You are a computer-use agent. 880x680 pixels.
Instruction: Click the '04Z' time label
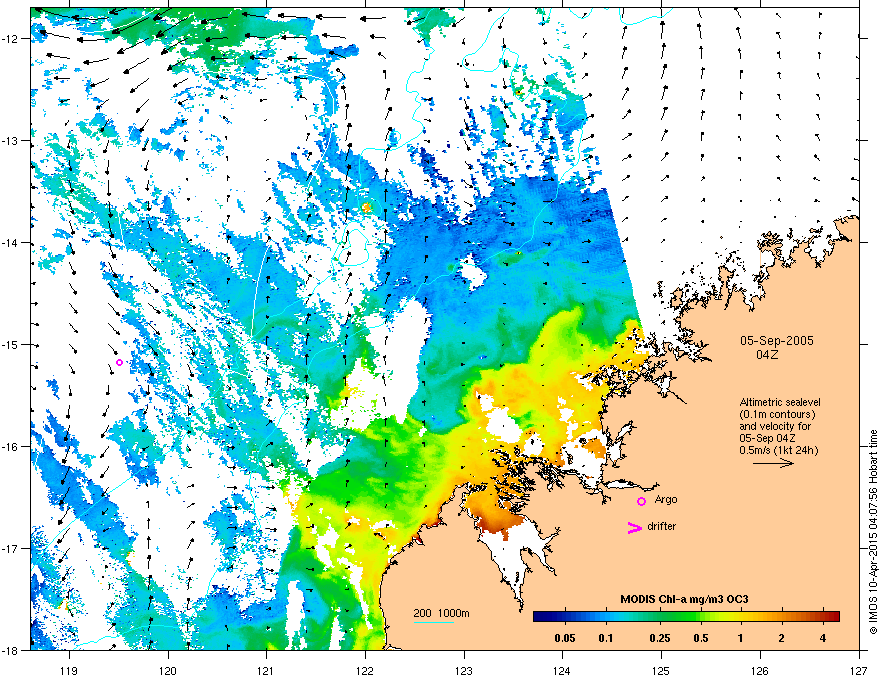click(x=767, y=355)
